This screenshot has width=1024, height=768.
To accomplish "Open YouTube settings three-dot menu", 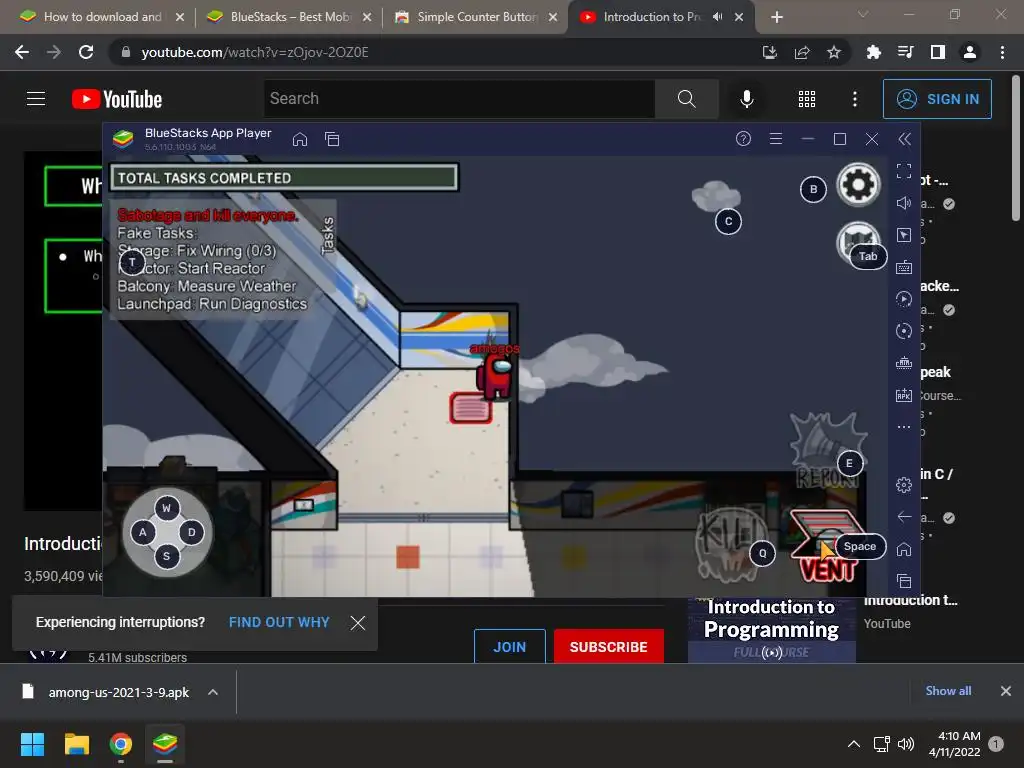I will pyautogui.click(x=855, y=99).
